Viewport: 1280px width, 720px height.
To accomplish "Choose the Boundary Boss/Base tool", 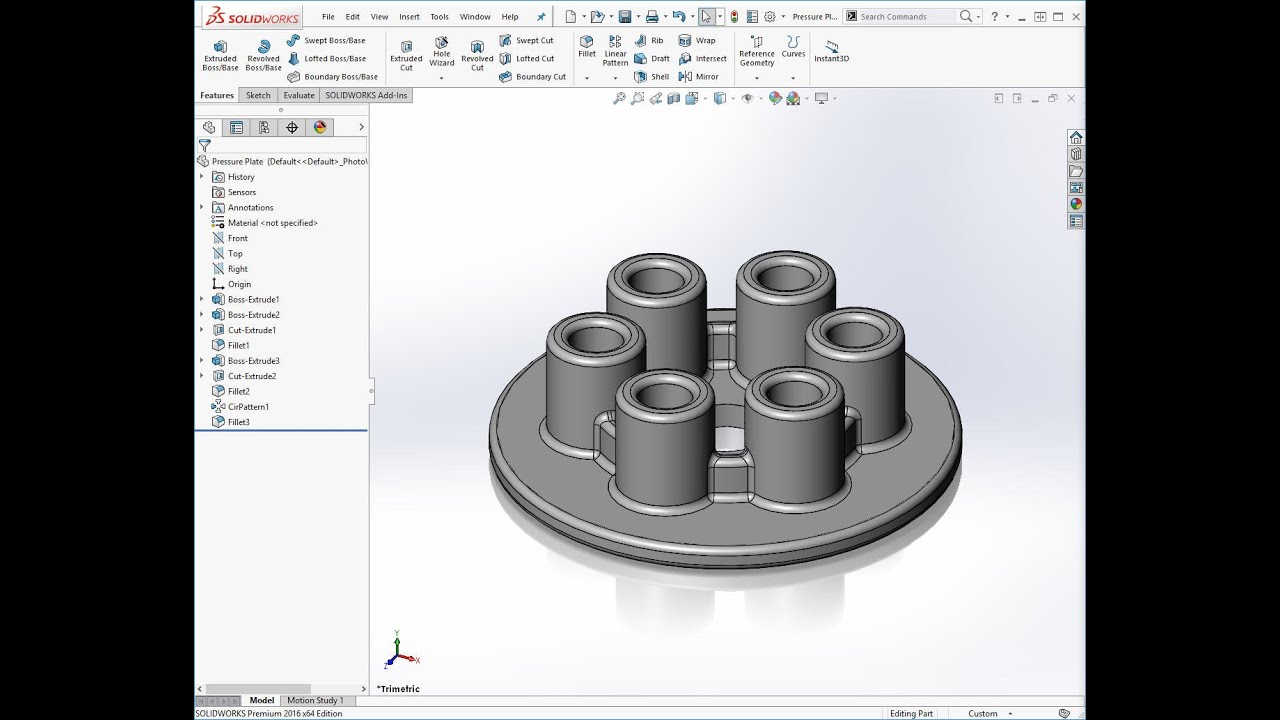I will 332,76.
